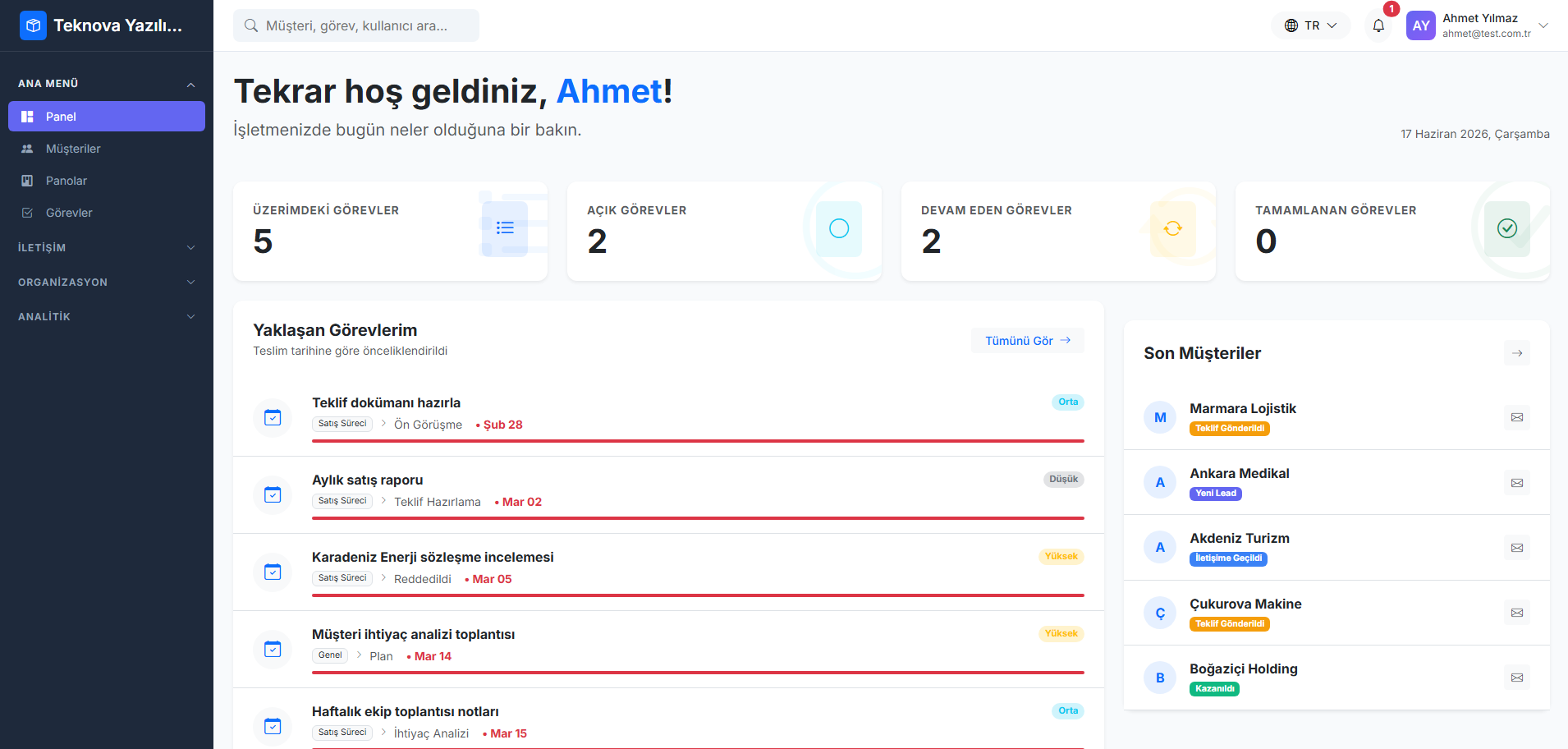The width and height of the screenshot is (1568, 749).
Task: Click calendar icon for Teklif dokümanı hazırla
Action: click(273, 418)
